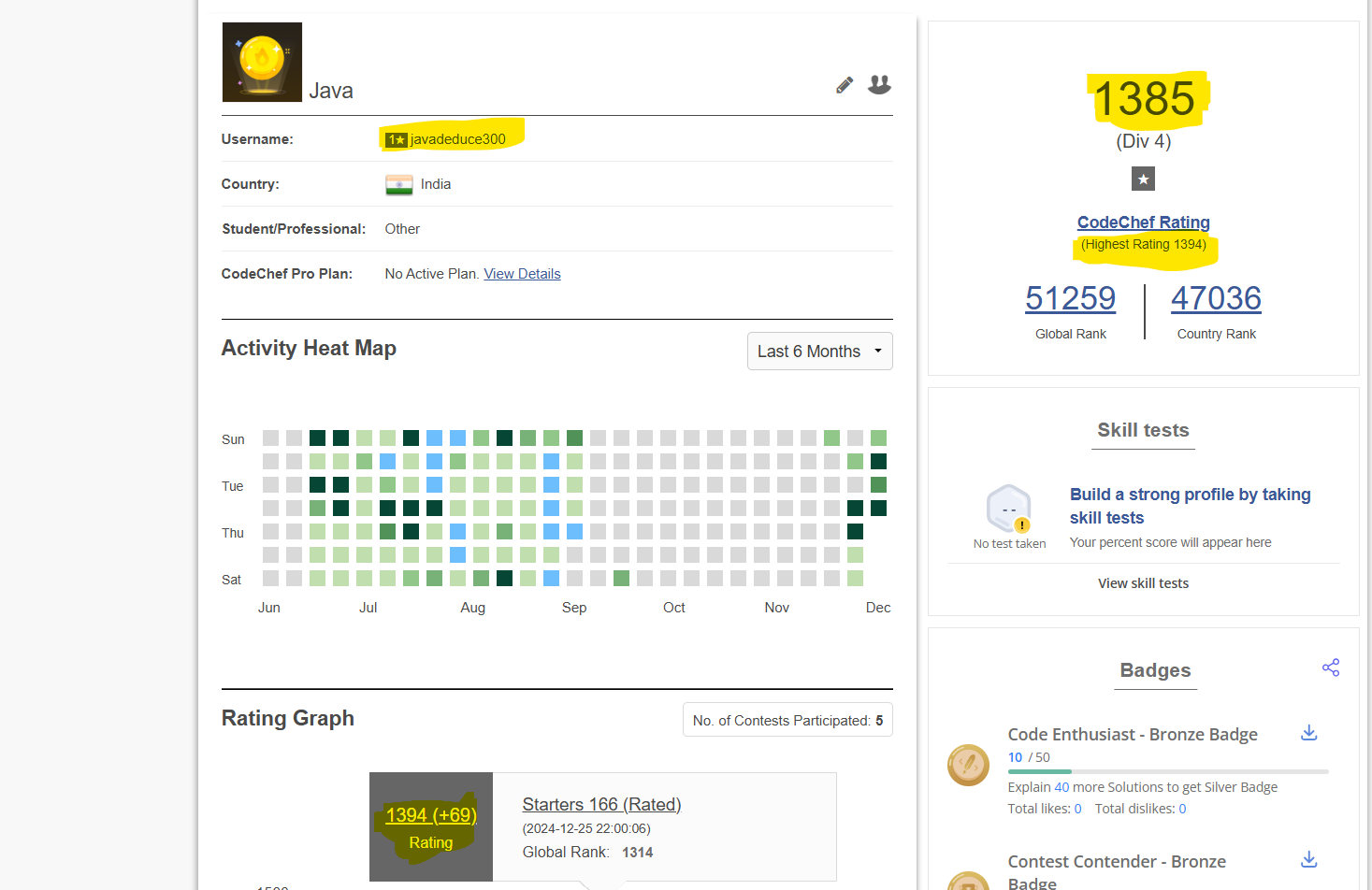Click the Dec month label on heat map
Screen dimensions: 1372x890
[878, 608]
